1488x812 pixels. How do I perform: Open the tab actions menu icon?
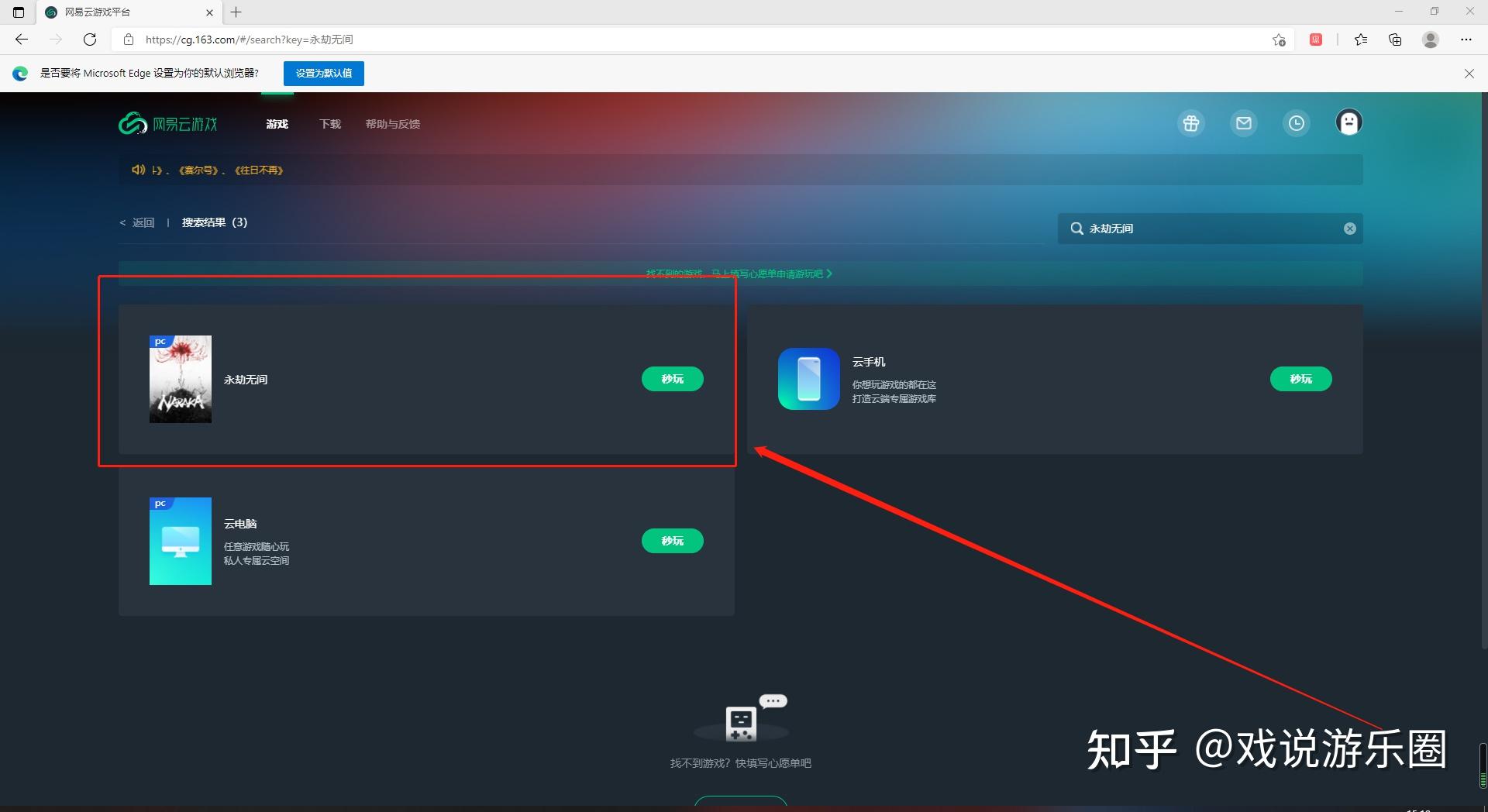(19, 12)
